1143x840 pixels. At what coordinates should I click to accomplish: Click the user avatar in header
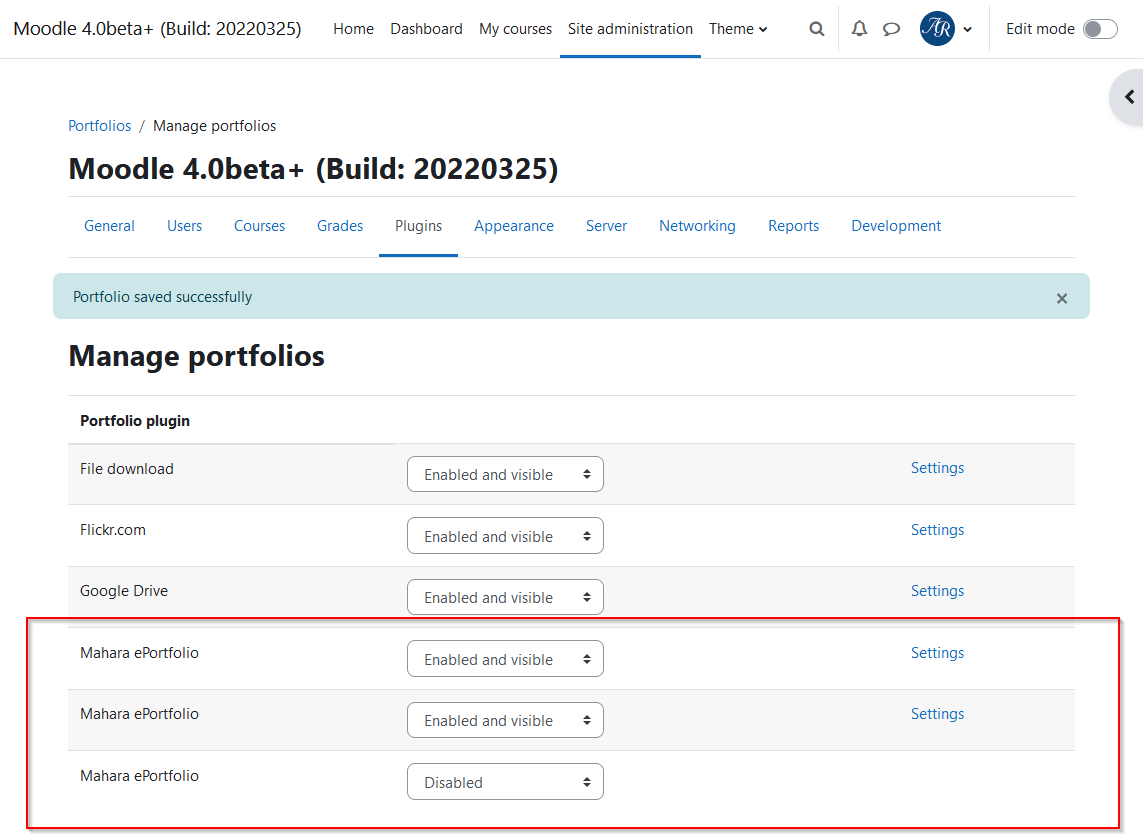pos(937,29)
